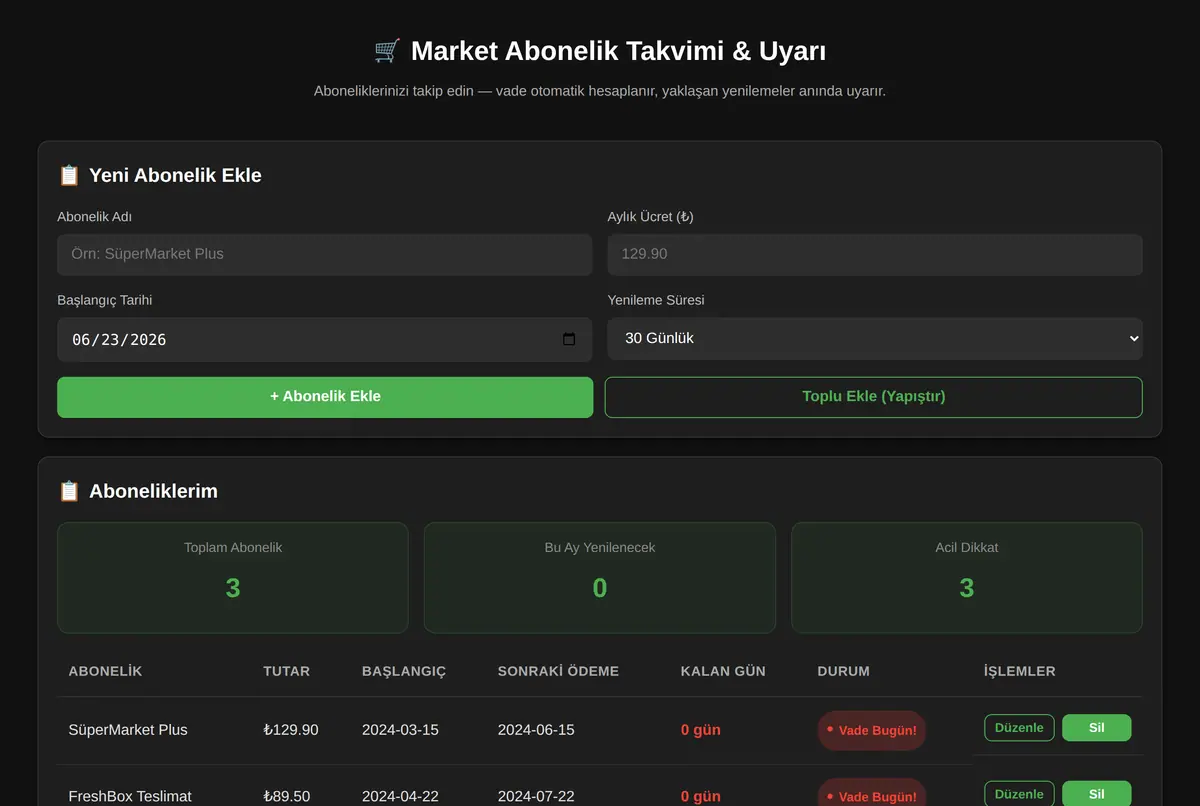Open the Yenileme Süresi dropdown
The image size is (1200, 806).
pyautogui.click(x=874, y=339)
